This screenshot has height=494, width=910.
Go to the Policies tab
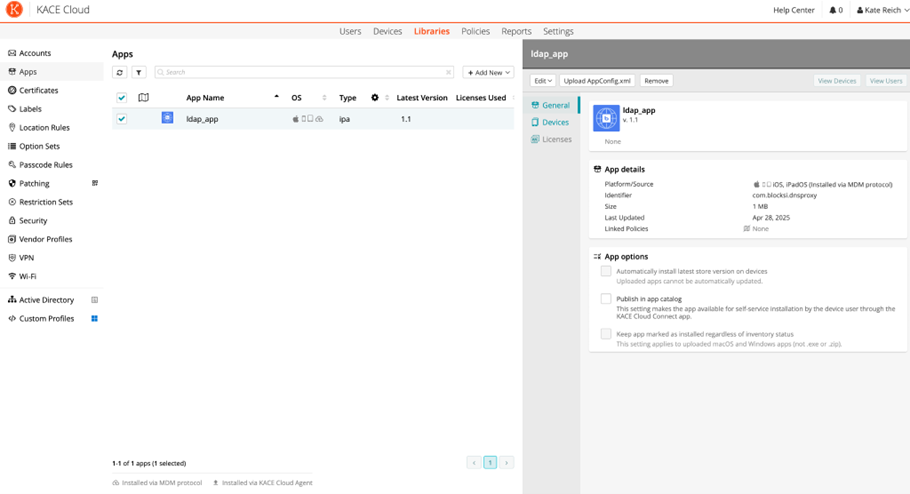(x=475, y=31)
